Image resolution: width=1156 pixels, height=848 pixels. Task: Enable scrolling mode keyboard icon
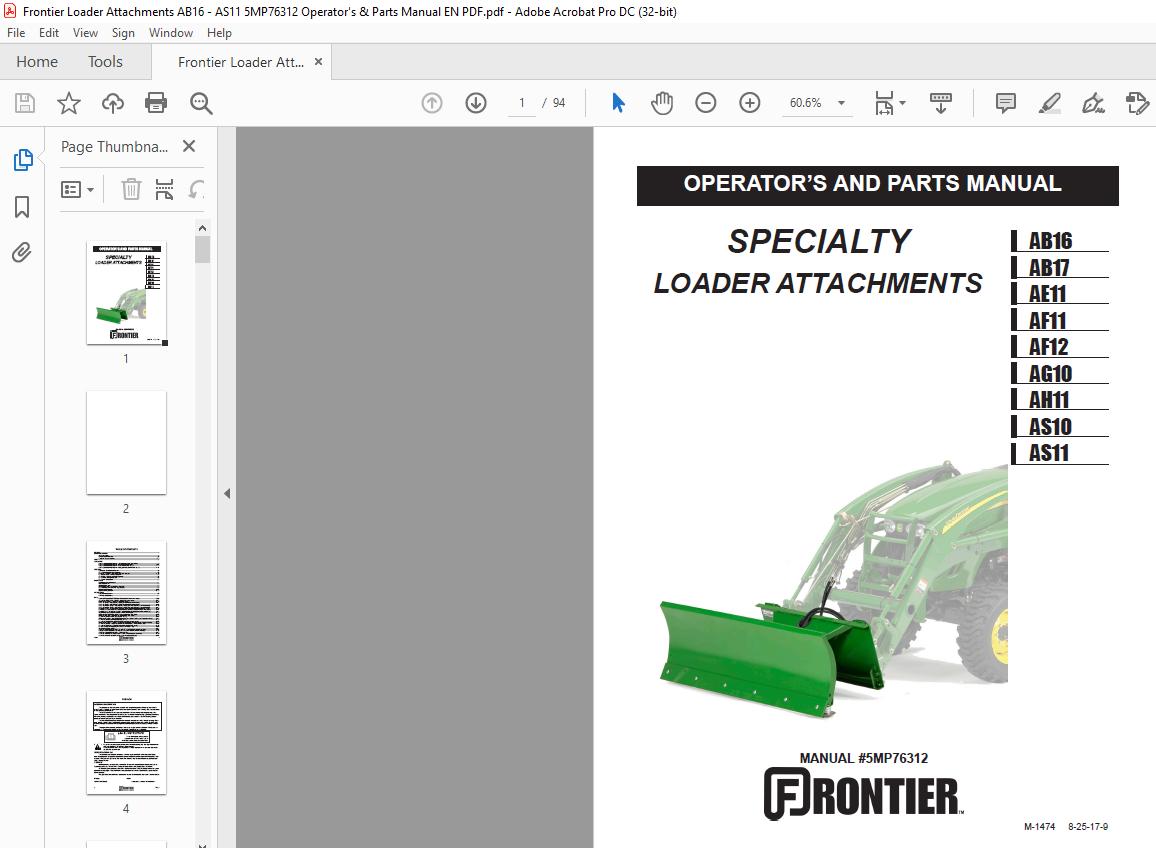click(941, 102)
